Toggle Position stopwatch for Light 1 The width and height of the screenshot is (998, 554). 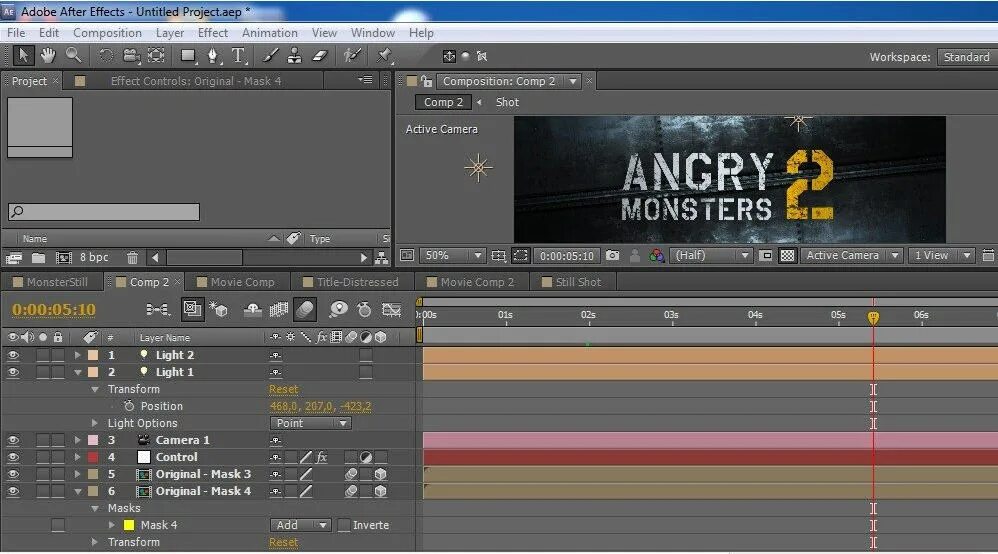tap(129, 406)
